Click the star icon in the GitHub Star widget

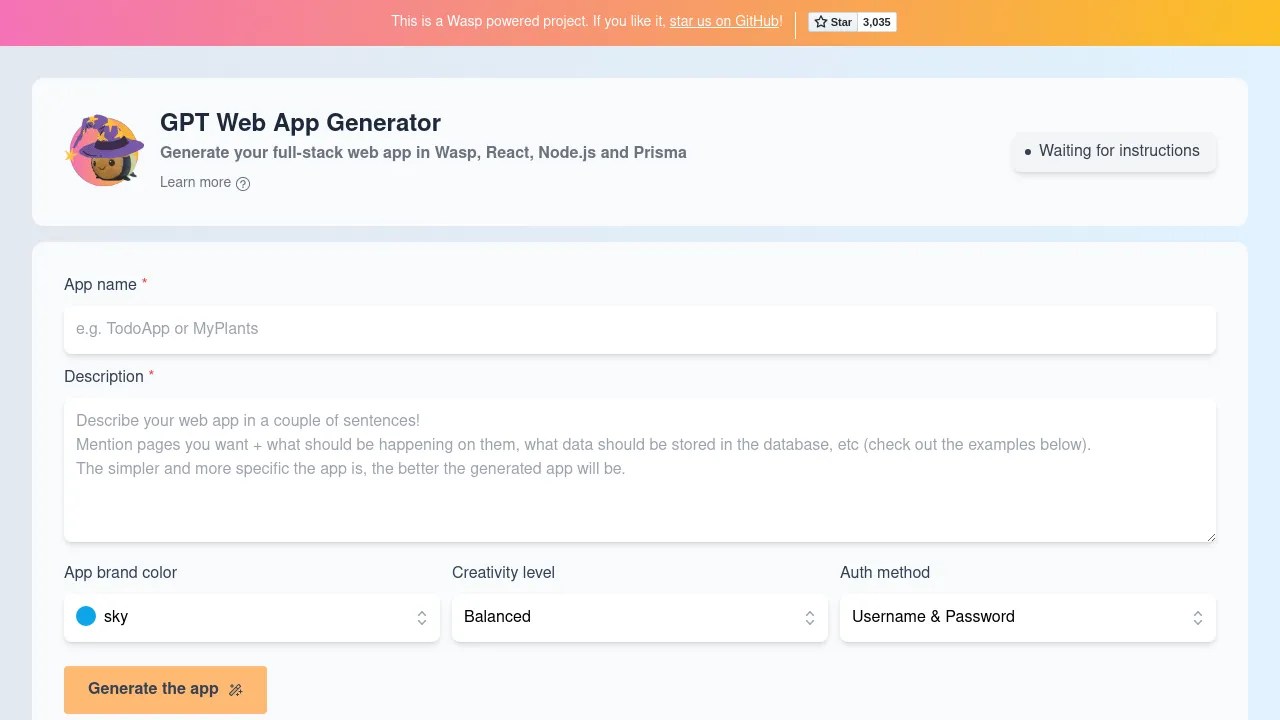click(x=820, y=21)
